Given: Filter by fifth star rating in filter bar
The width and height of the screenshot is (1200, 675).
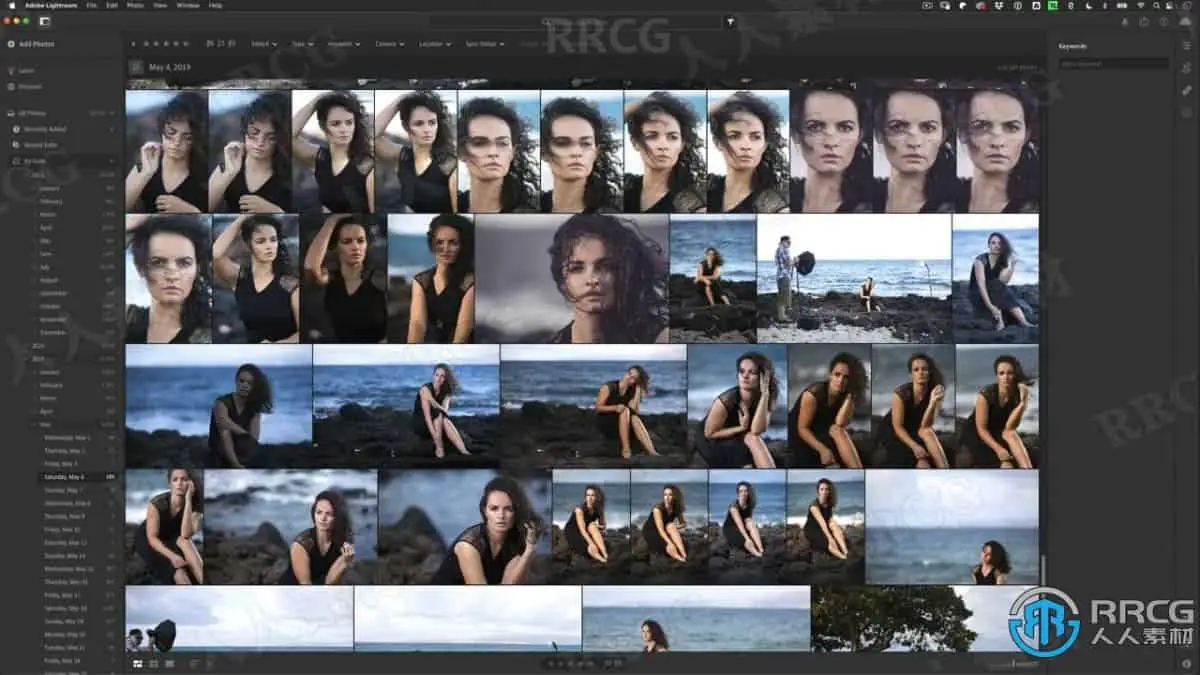Looking at the screenshot, I should (186, 44).
